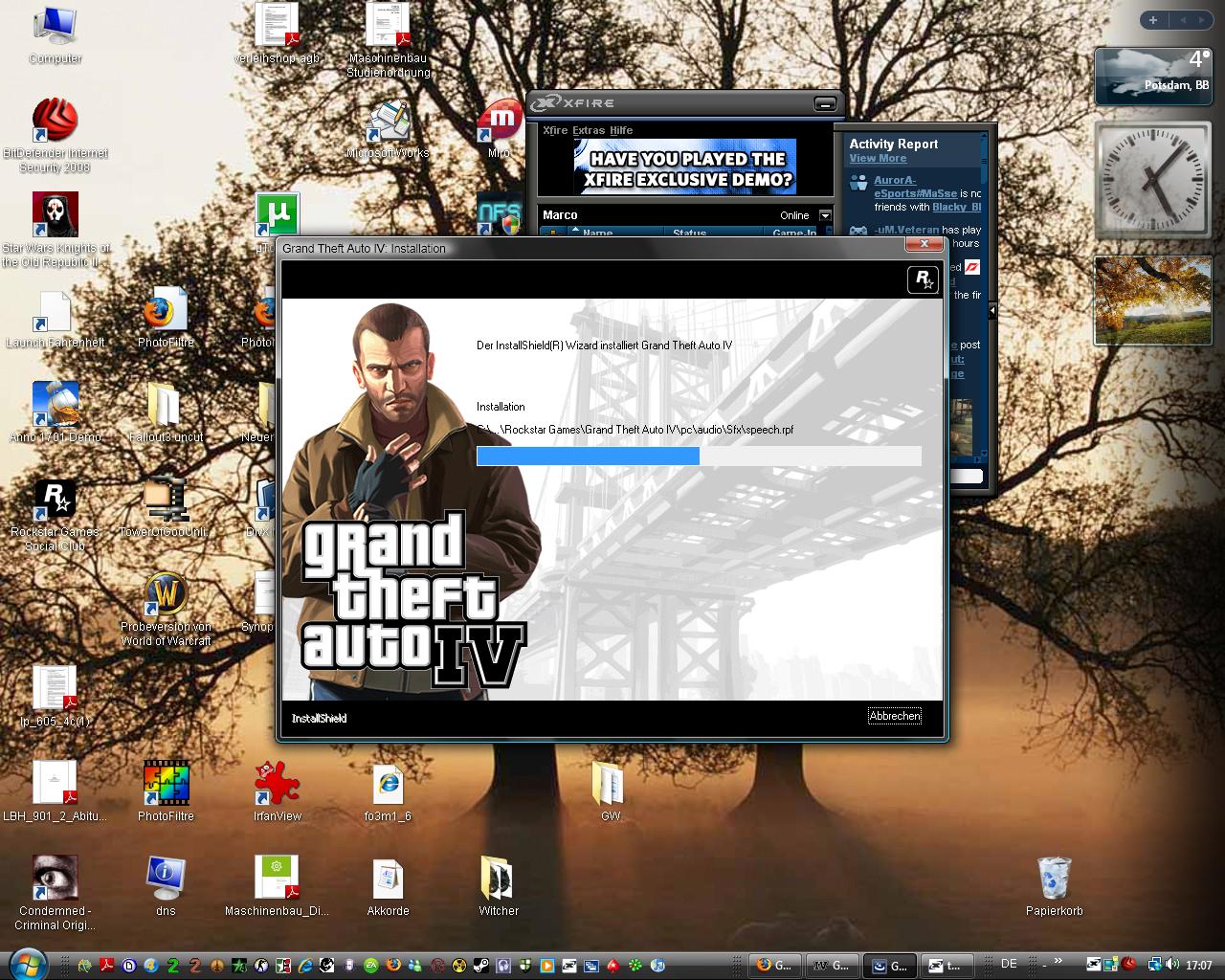This screenshot has width=1225, height=980.
Task: Open the Hilfe menu in Xfire
Action: click(621, 130)
